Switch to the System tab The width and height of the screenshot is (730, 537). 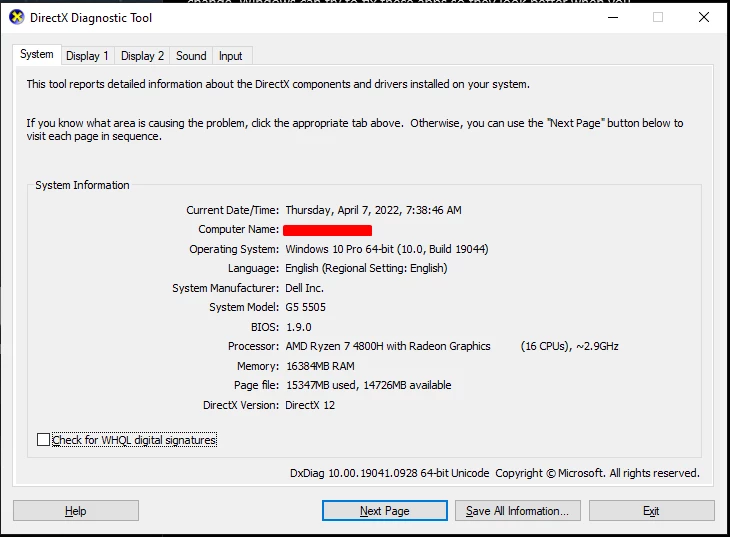click(x=37, y=54)
